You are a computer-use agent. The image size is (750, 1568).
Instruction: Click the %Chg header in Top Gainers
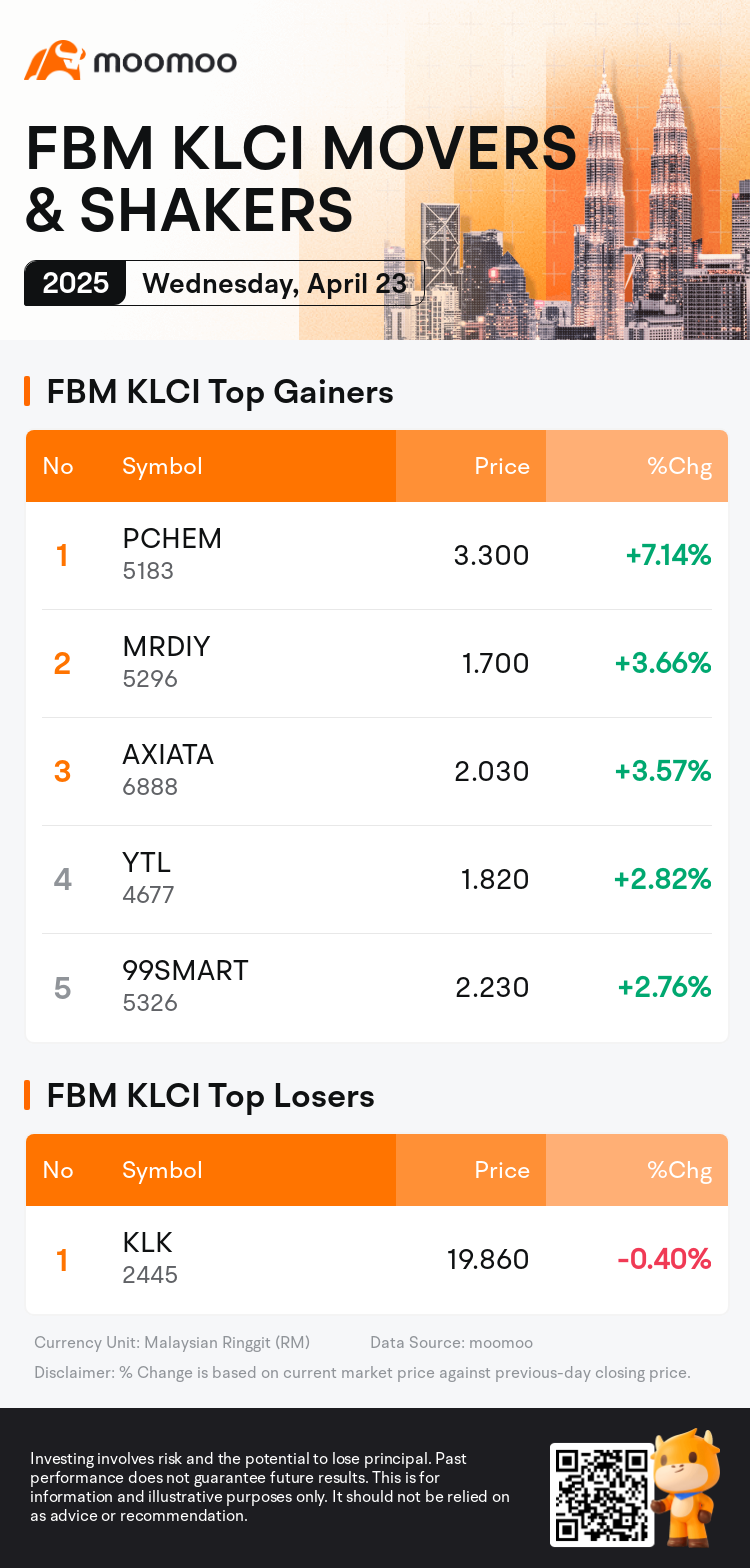tap(679, 466)
